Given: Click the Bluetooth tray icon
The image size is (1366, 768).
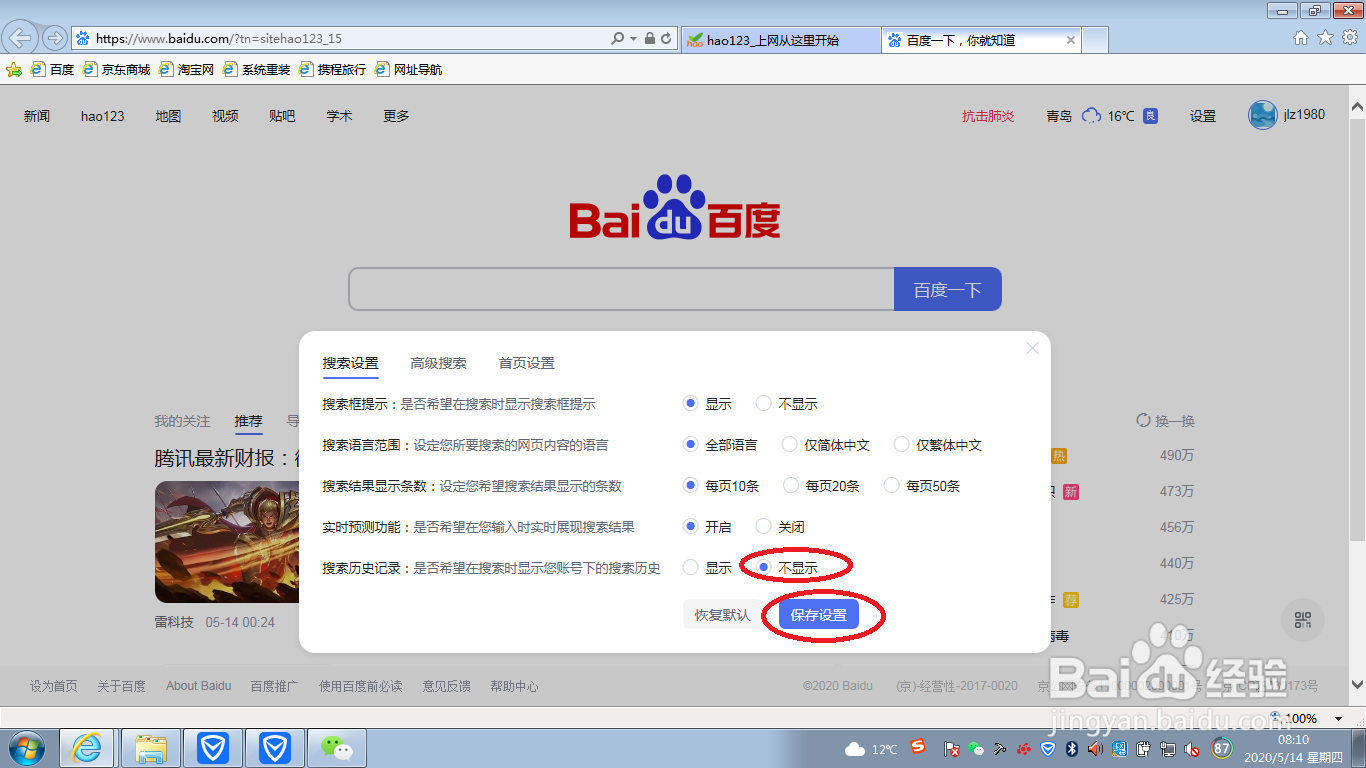Looking at the screenshot, I should coord(1070,749).
